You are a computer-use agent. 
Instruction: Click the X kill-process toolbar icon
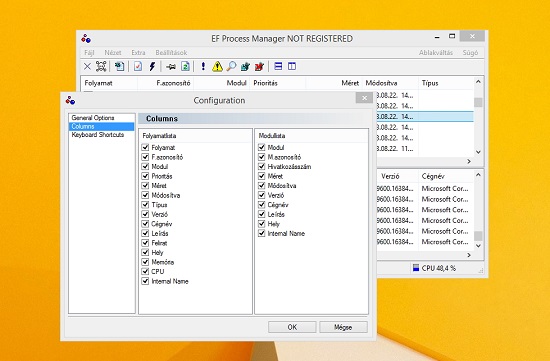(x=87, y=66)
